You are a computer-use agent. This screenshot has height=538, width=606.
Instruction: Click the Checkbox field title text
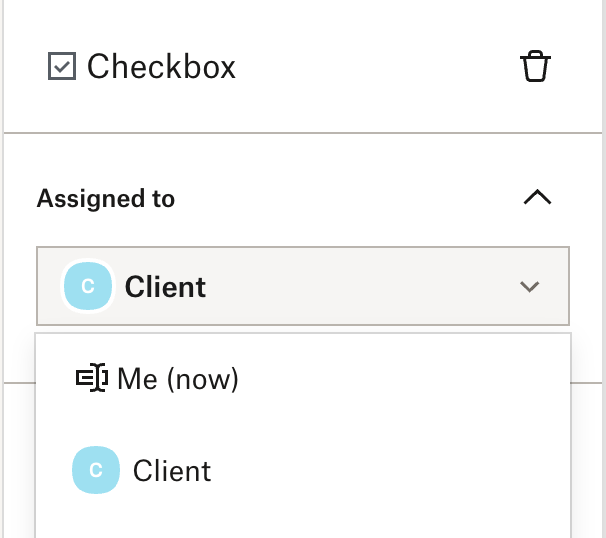pos(161,66)
